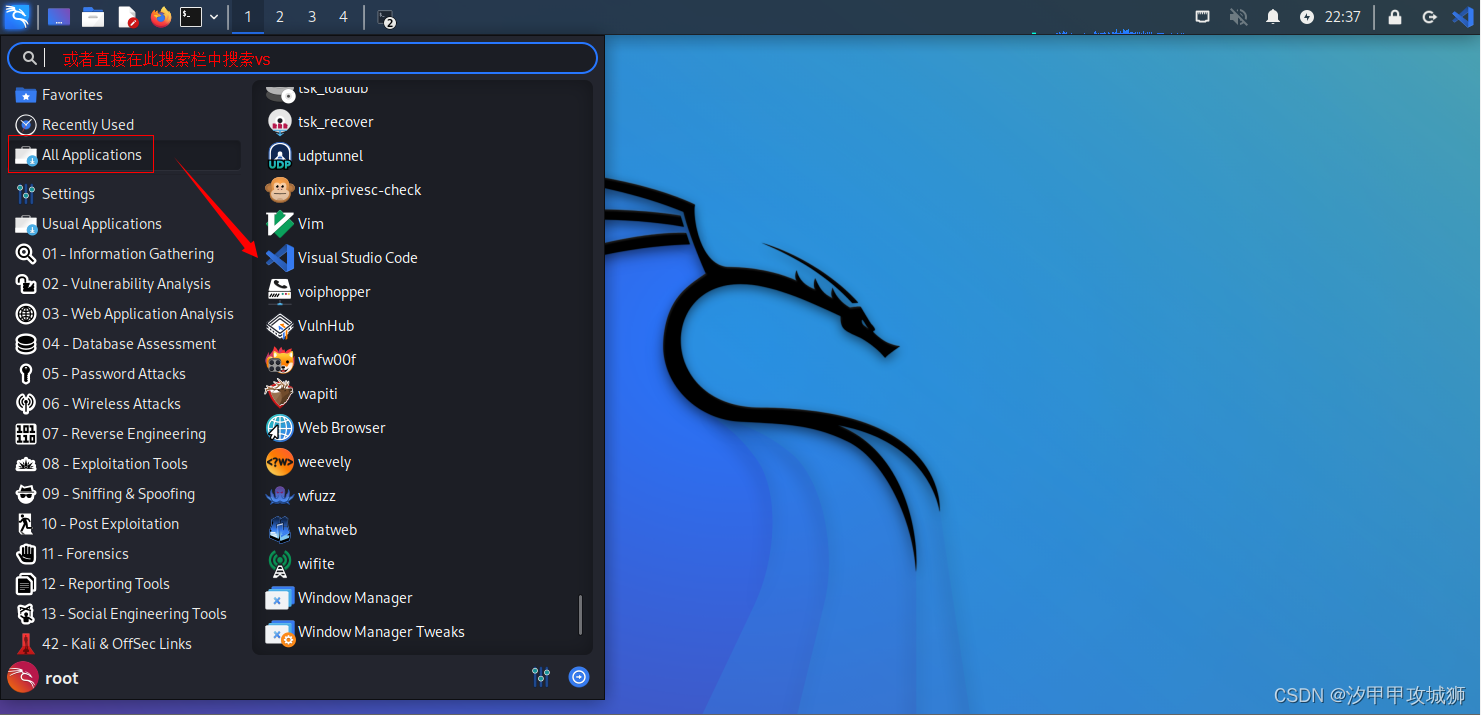
Task: Open 13 - Social Engineering Tools category
Action: coord(127,614)
